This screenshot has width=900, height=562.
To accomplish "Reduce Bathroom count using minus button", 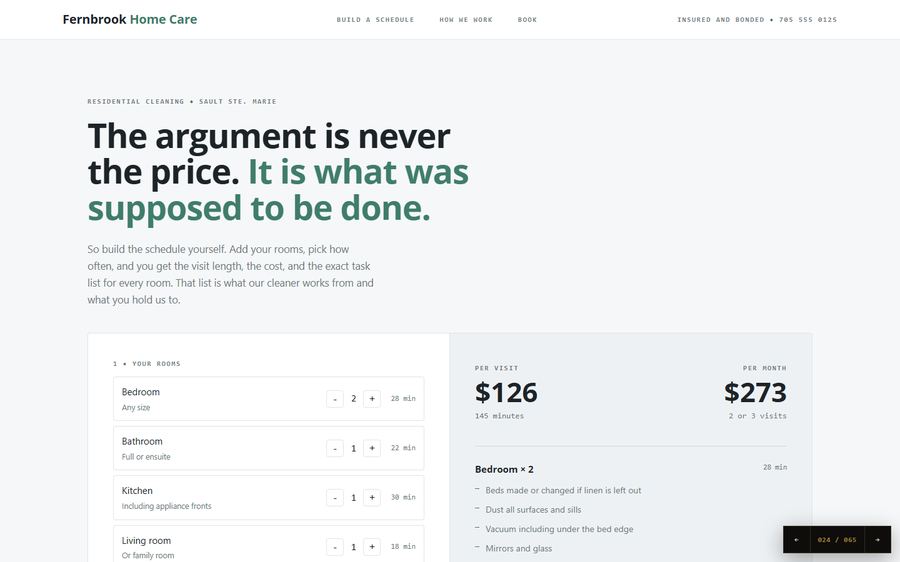I will point(335,448).
